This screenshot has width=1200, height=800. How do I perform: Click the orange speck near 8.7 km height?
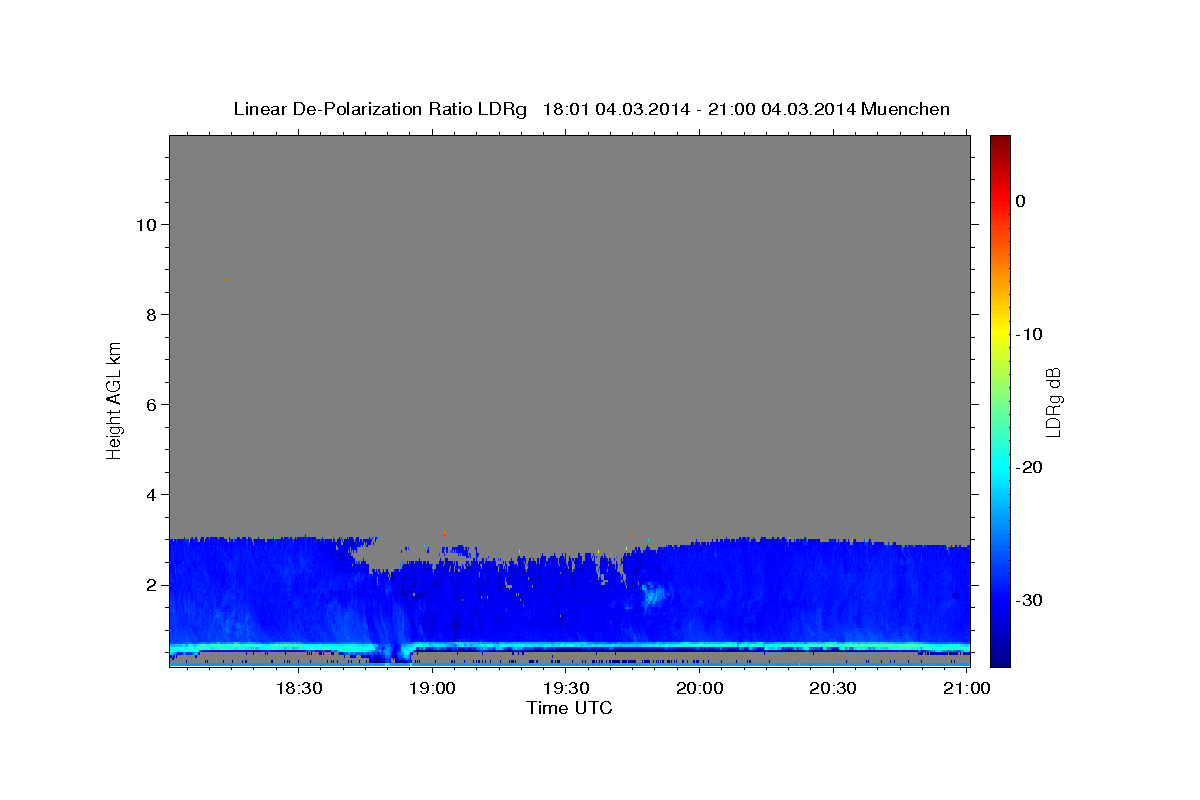point(226,280)
